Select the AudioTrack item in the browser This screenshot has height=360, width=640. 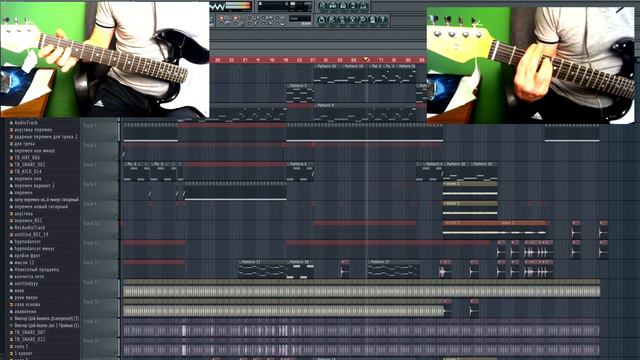coord(26,122)
